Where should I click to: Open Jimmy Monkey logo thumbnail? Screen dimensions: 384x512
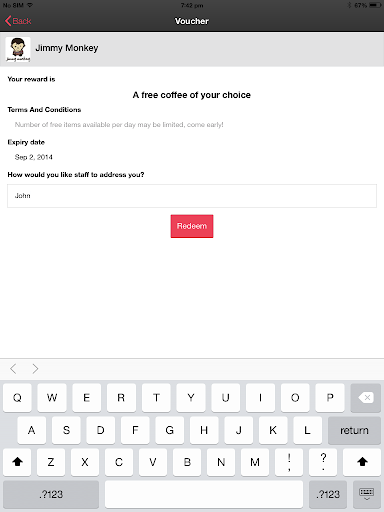pyautogui.click(x=18, y=49)
